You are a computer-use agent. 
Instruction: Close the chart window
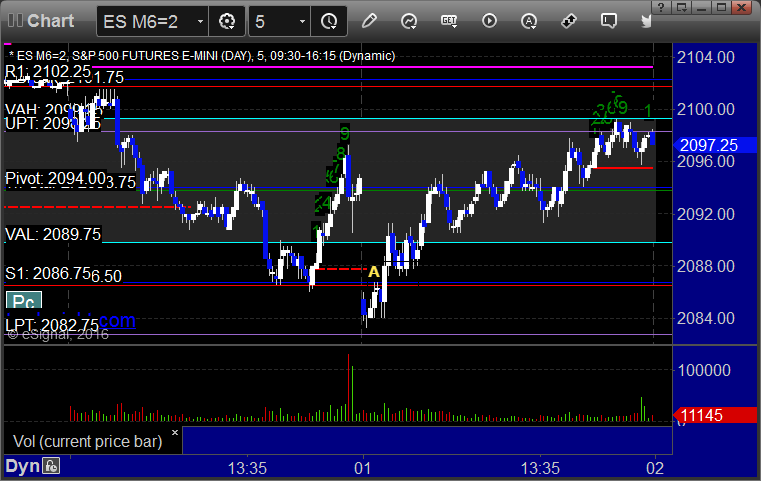point(742,7)
